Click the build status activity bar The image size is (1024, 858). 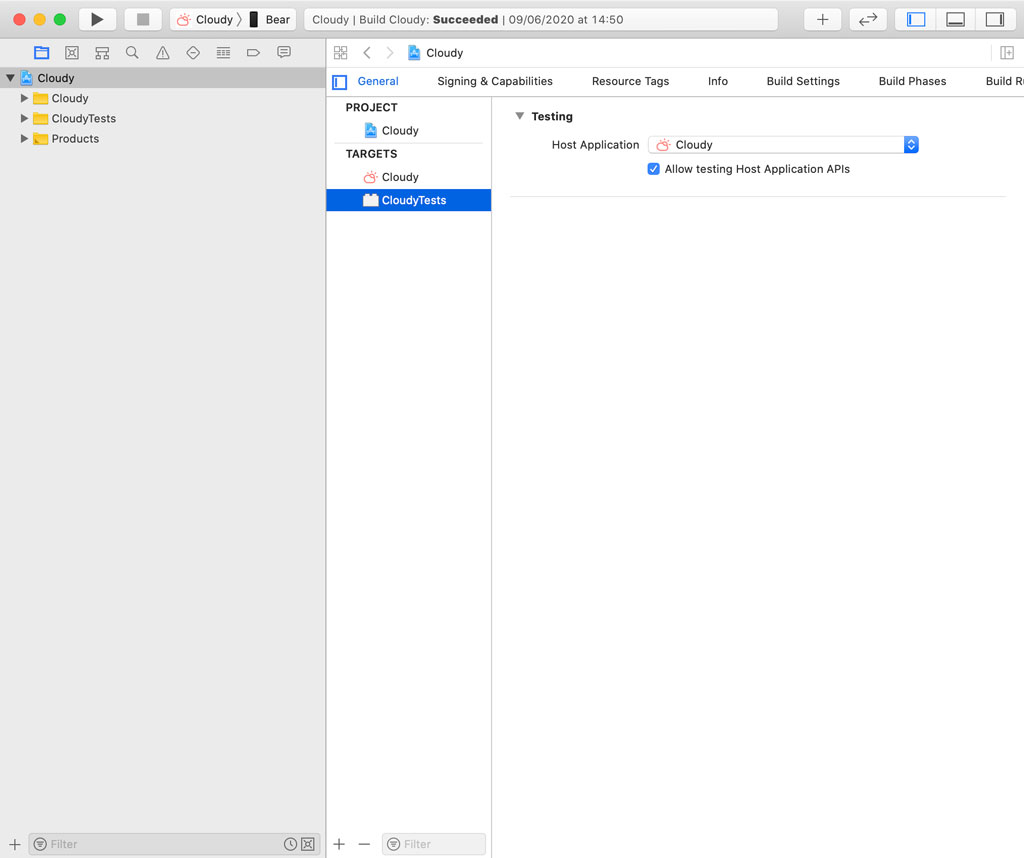pyautogui.click(x=541, y=20)
